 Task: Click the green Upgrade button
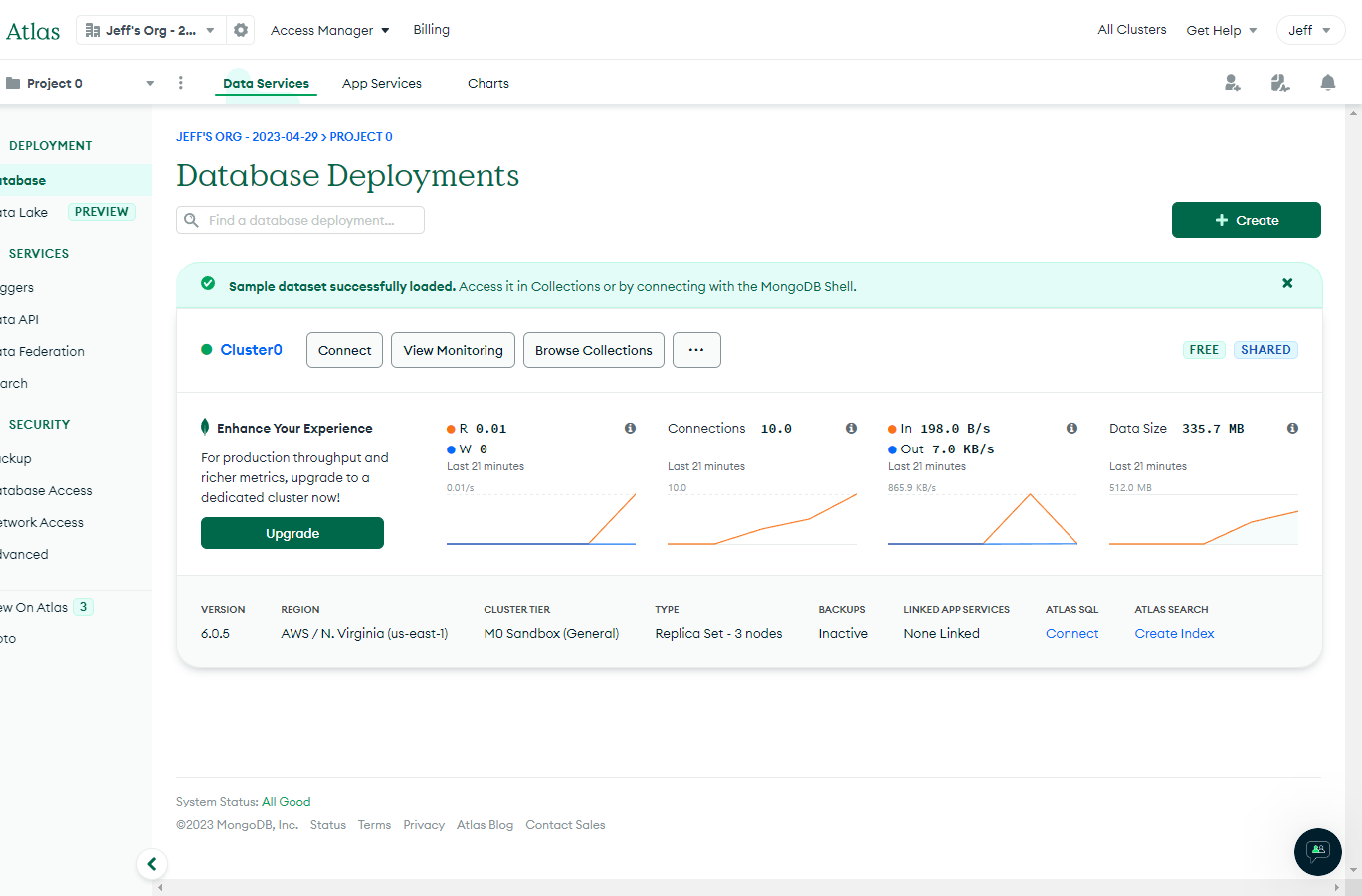click(292, 533)
